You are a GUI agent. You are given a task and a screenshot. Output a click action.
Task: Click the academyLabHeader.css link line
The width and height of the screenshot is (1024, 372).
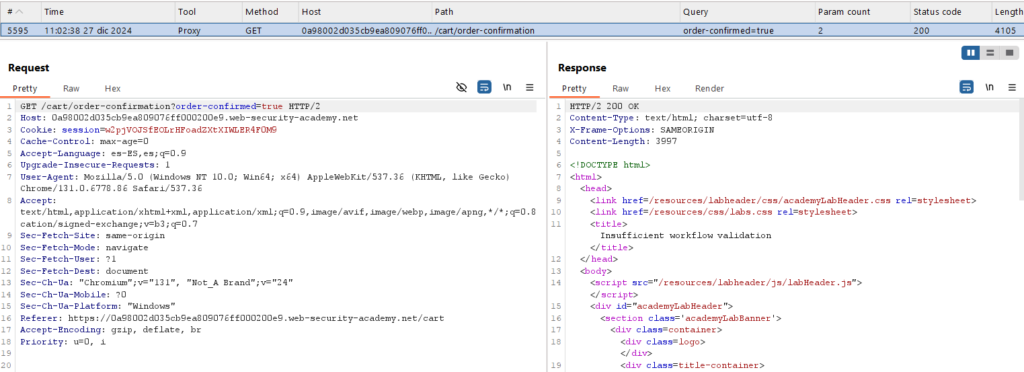point(782,200)
